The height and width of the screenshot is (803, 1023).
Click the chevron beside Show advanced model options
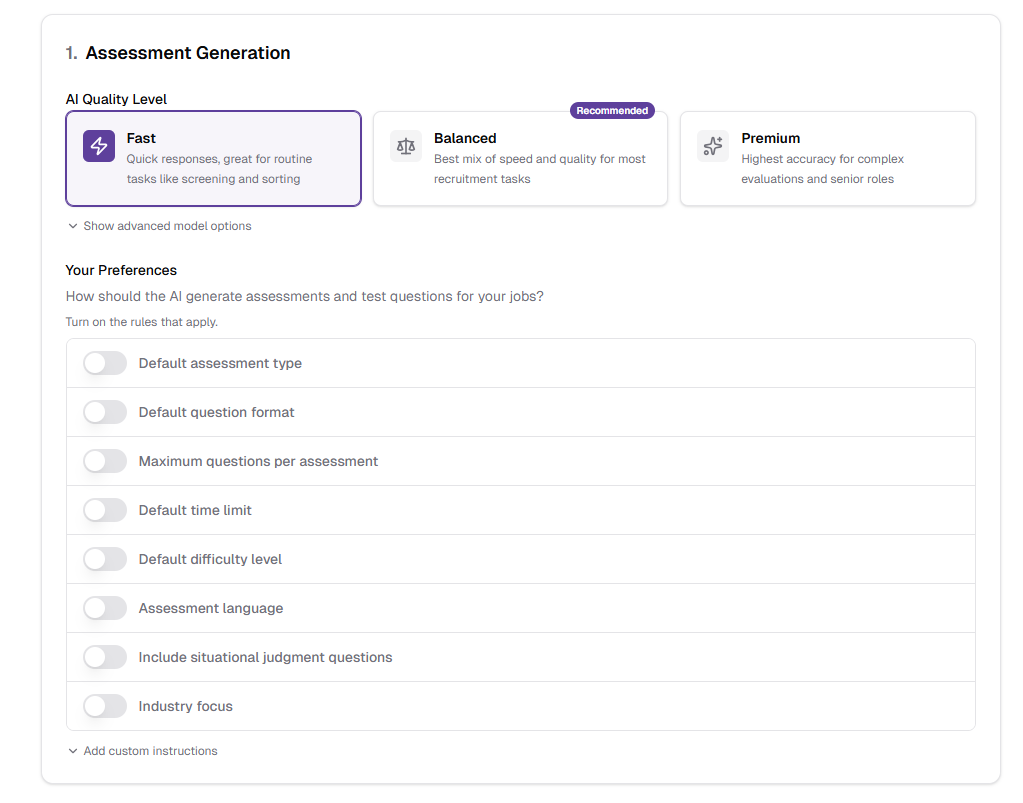72,226
